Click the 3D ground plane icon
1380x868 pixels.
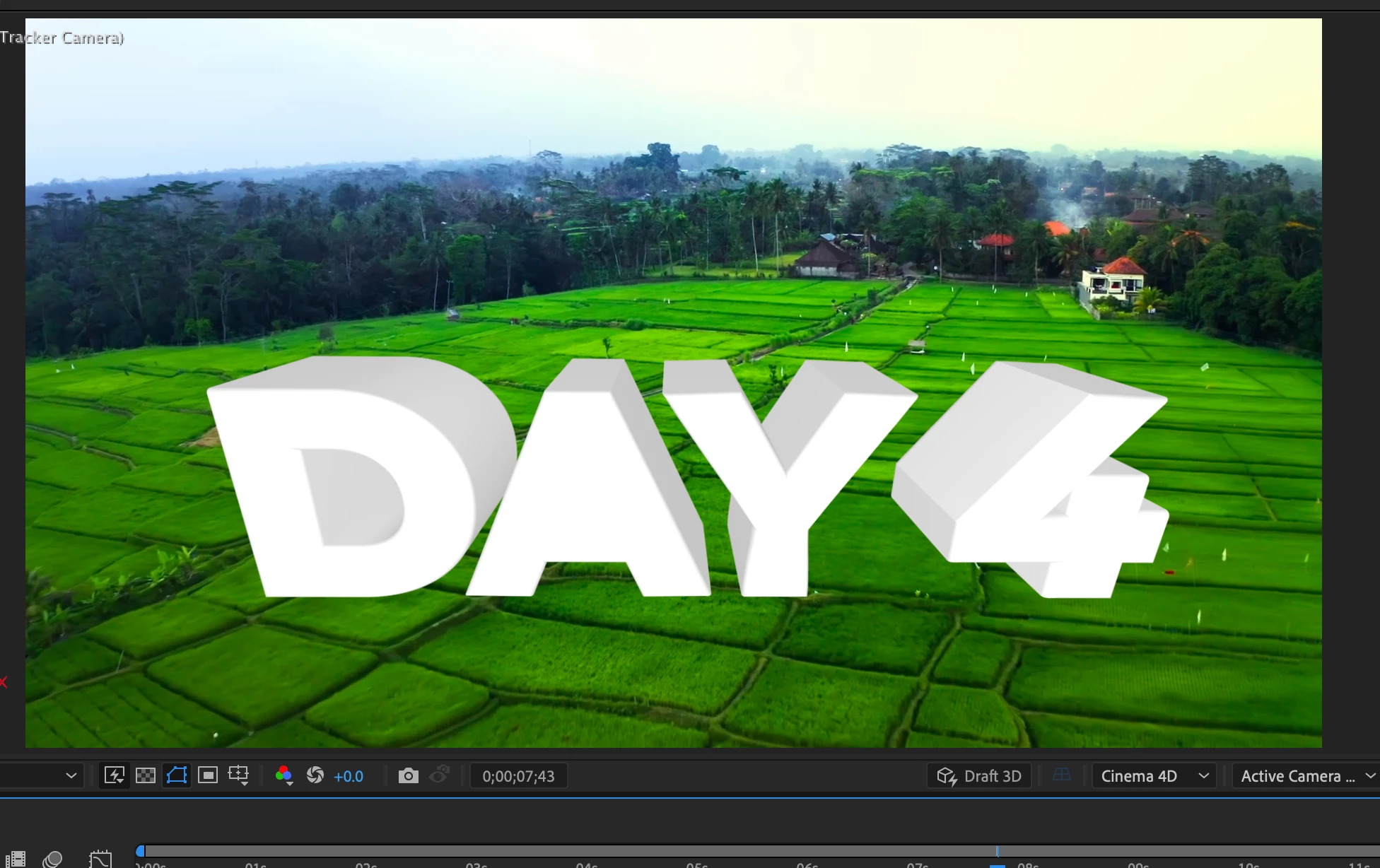coord(1062,775)
